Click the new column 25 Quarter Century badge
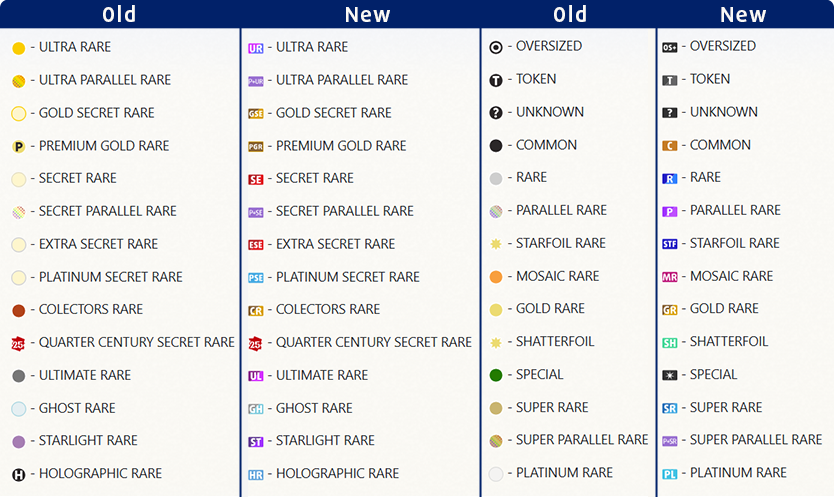The height and width of the screenshot is (497, 834). [255, 344]
